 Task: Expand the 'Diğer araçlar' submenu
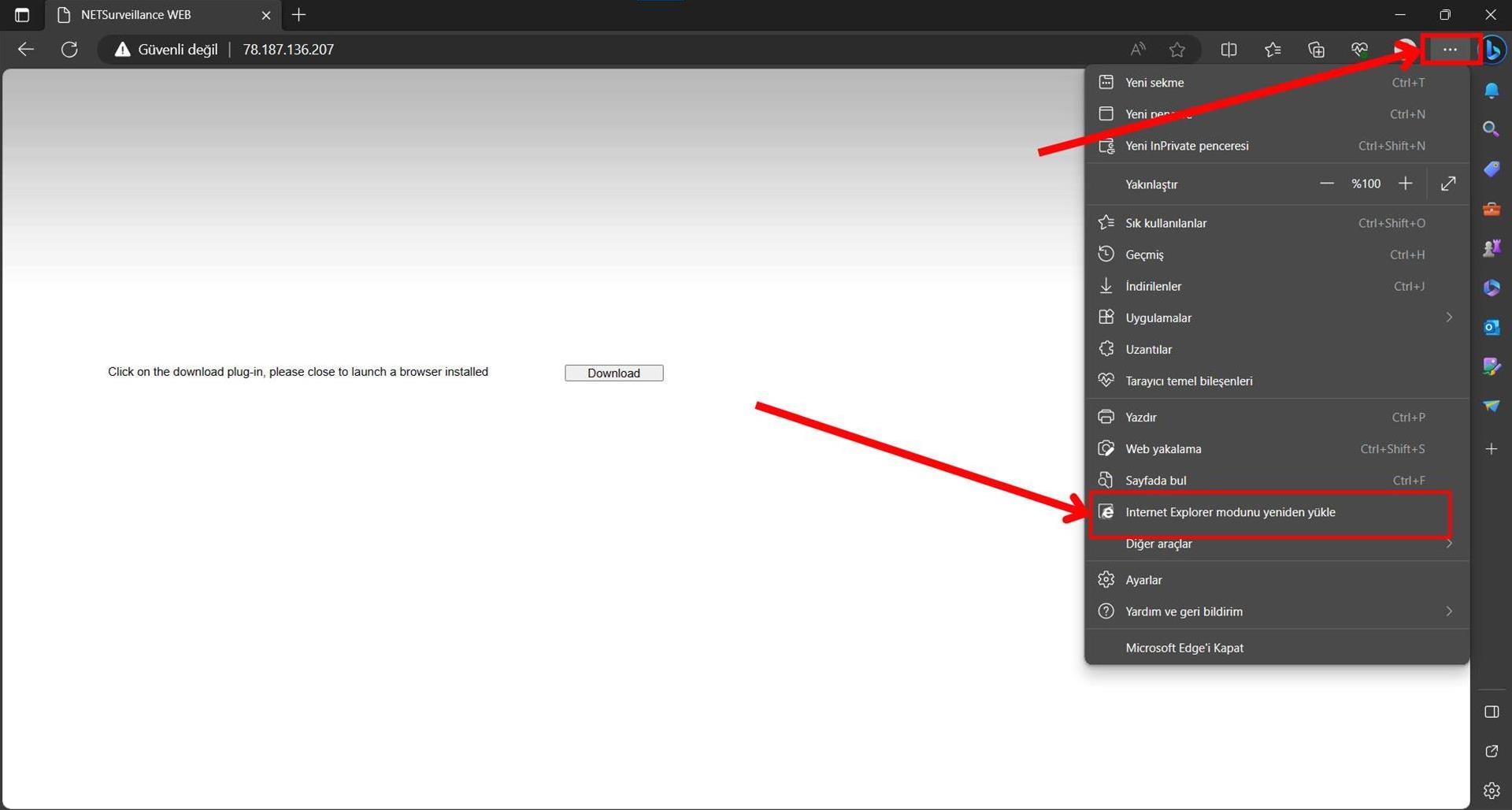1277,544
